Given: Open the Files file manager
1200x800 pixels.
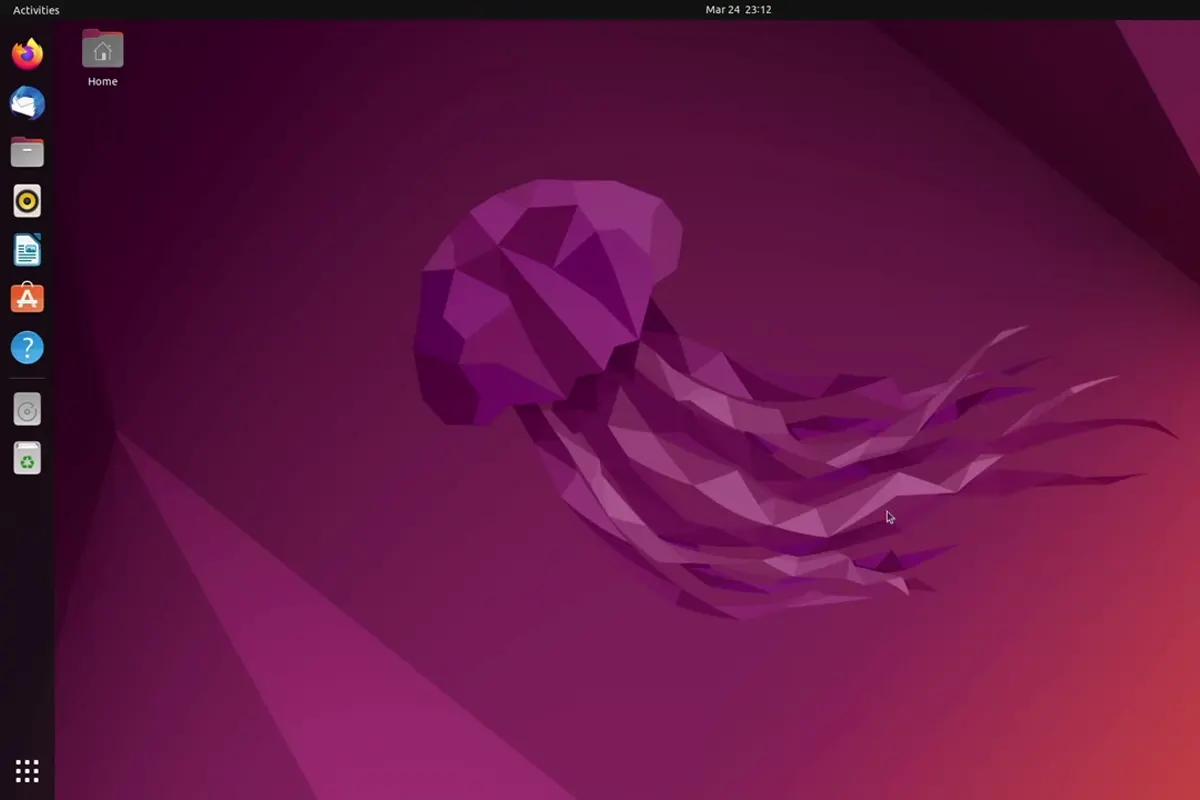Looking at the screenshot, I should [27, 152].
